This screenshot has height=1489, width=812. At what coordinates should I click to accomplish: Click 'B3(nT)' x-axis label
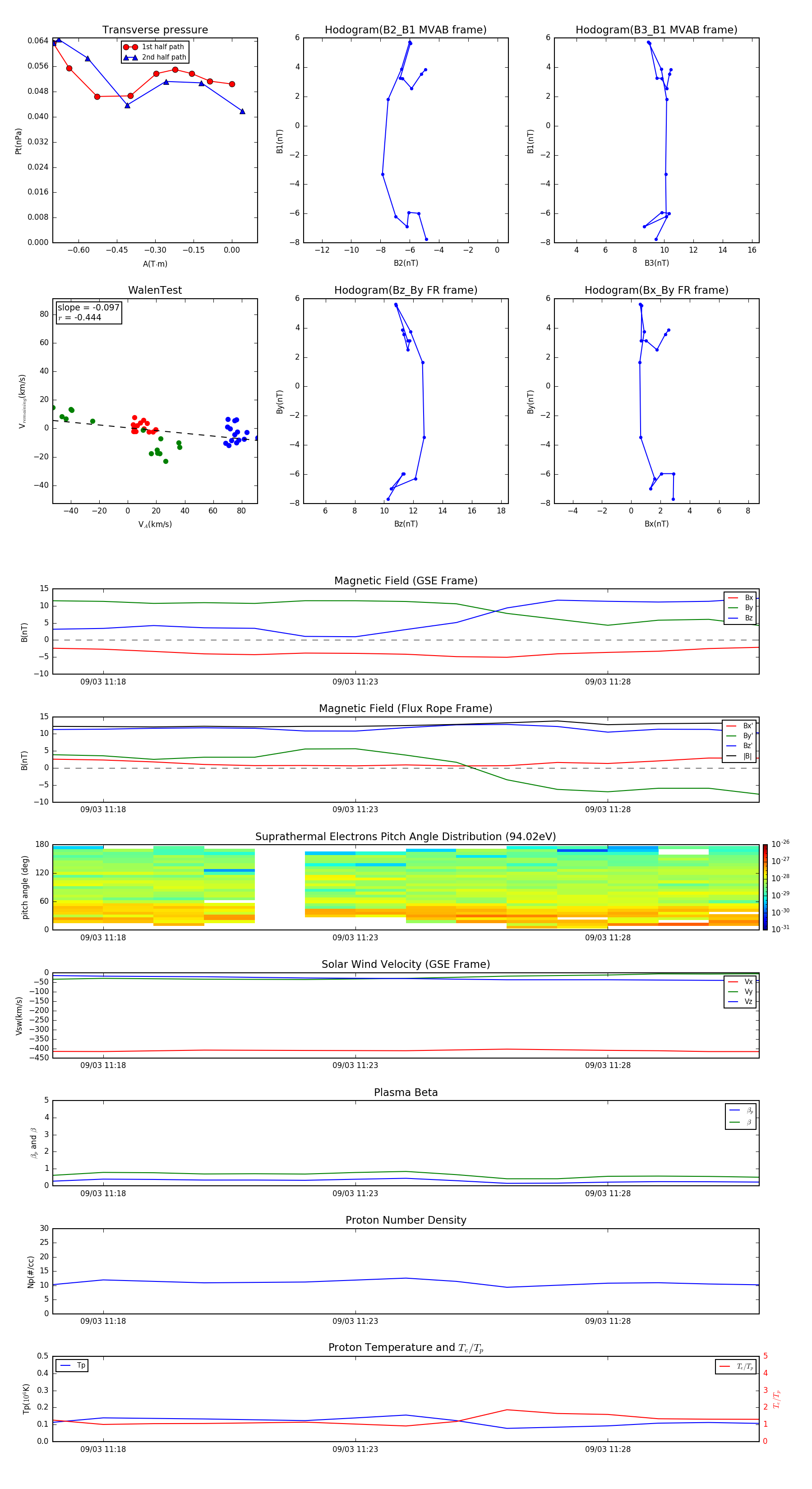tap(656, 263)
